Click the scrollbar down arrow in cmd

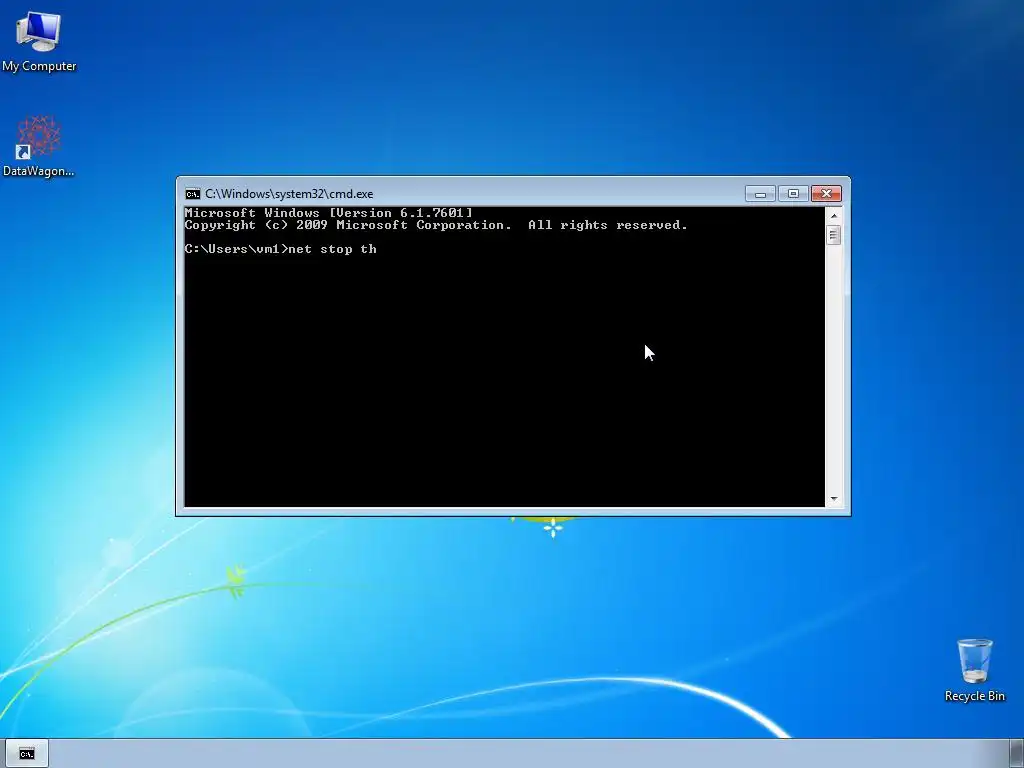tap(833, 499)
